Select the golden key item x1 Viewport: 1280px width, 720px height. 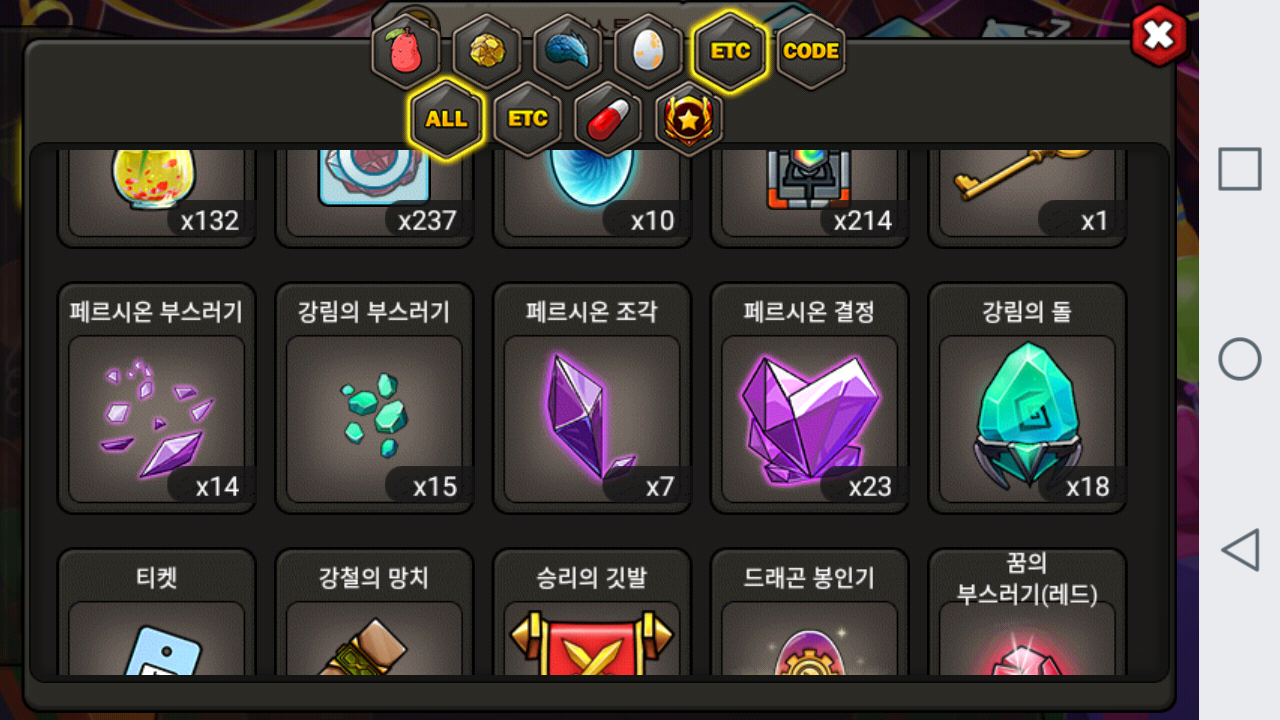click(x=1027, y=196)
